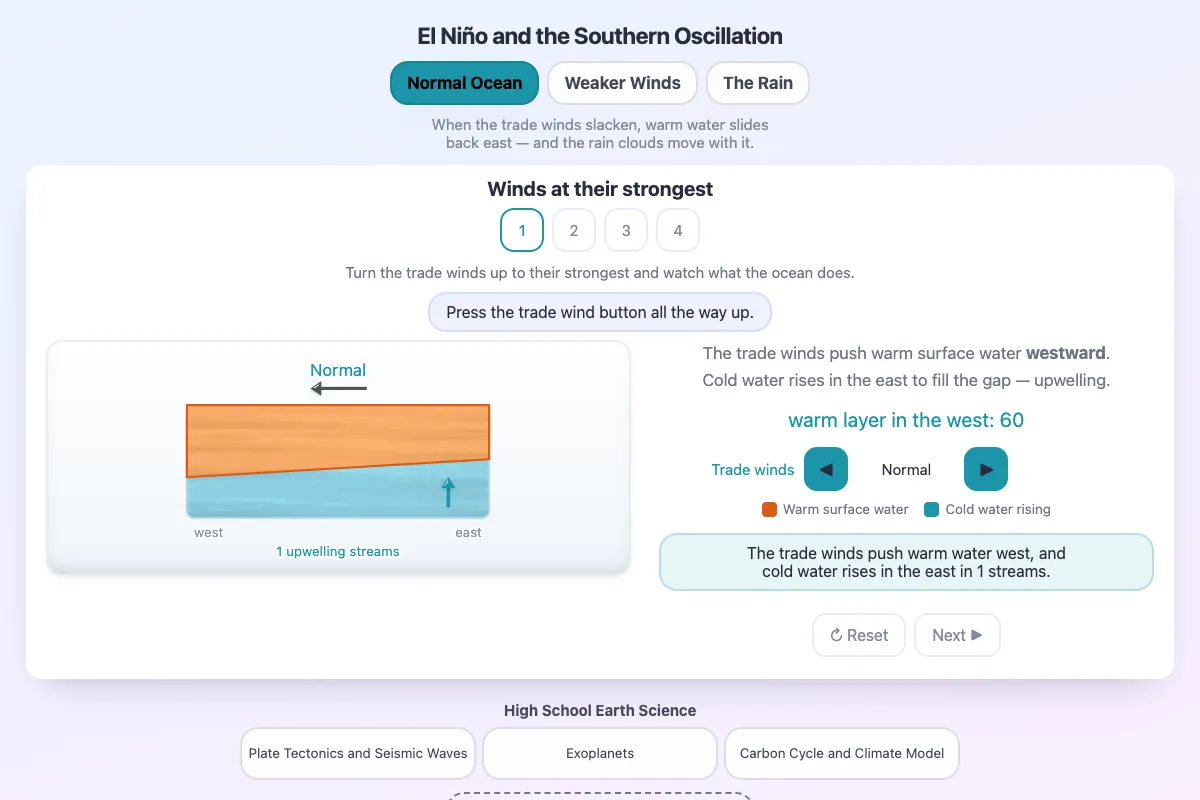Increase trade winds with right arrow button
The width and height of the screenshot is (1200, 800).
click(x=986, y=469)
